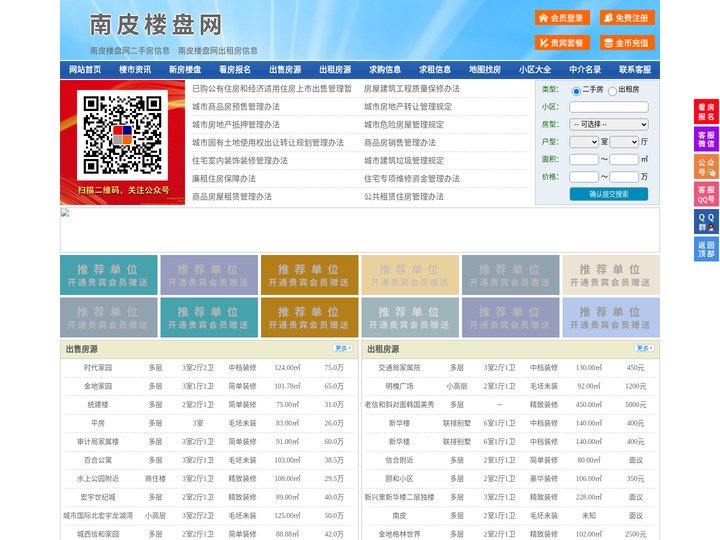720x540 pixels.
Task: Click the maximum 面积 input field
Action: (624, 159)
